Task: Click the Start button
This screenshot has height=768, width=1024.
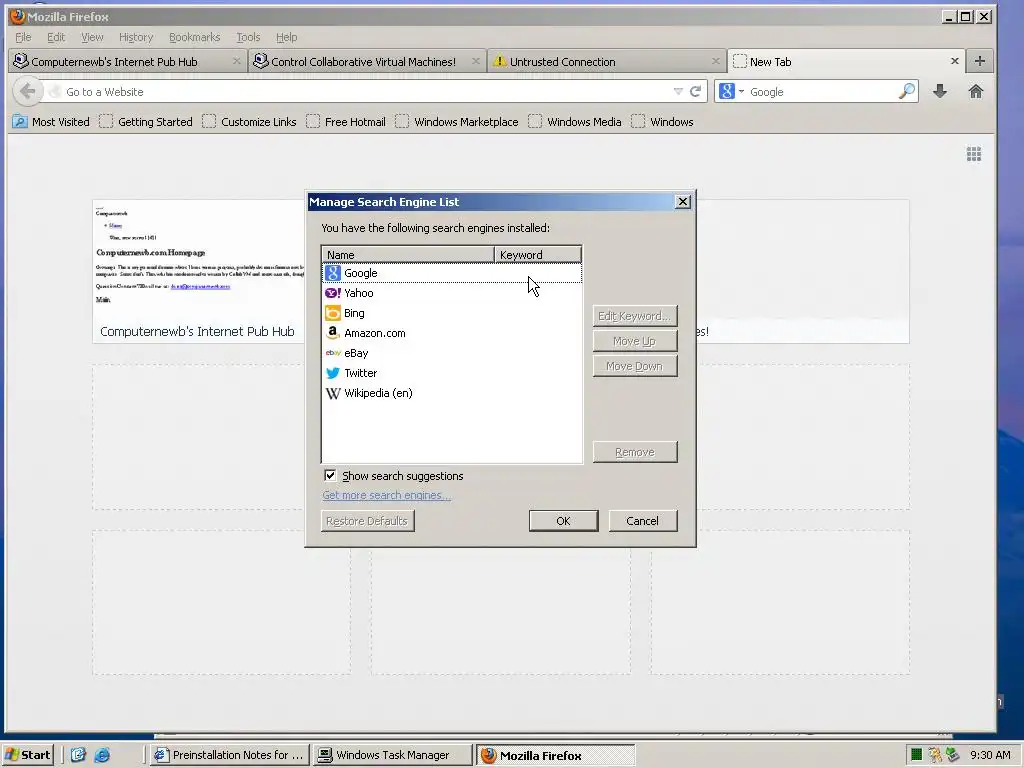Action: [28, 755]
